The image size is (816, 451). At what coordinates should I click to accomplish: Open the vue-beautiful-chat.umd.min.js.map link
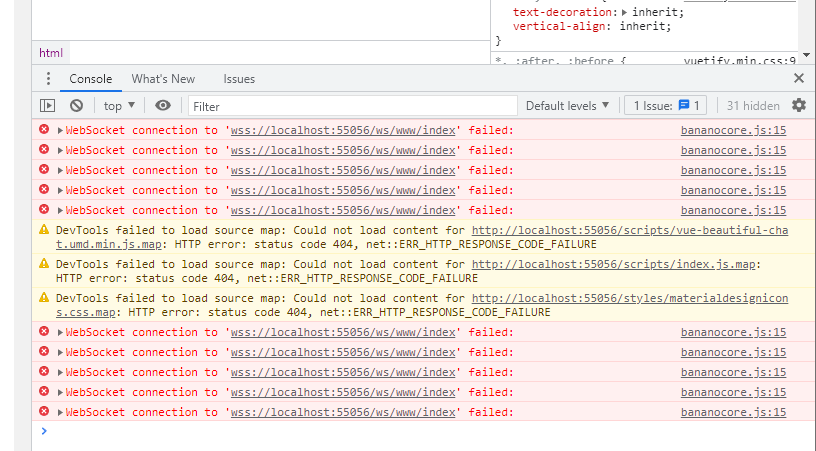pyautogui.click(x=630, y=230)
